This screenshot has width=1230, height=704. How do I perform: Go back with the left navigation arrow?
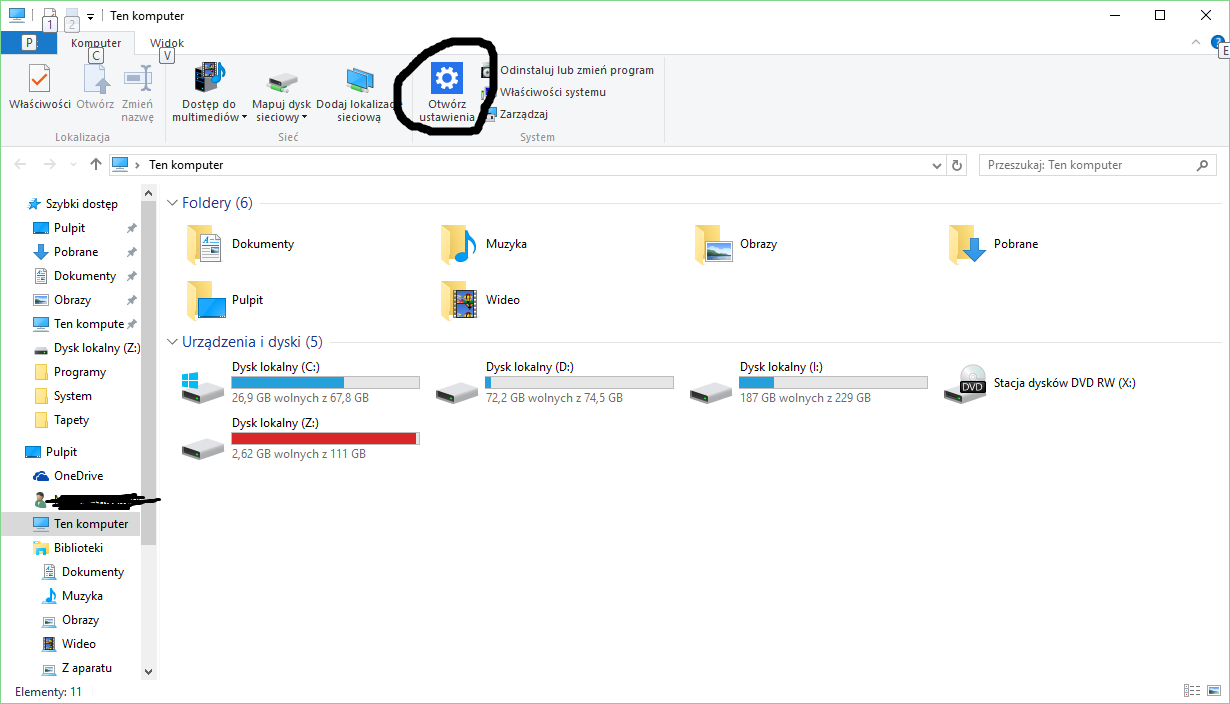coord(22,165)
